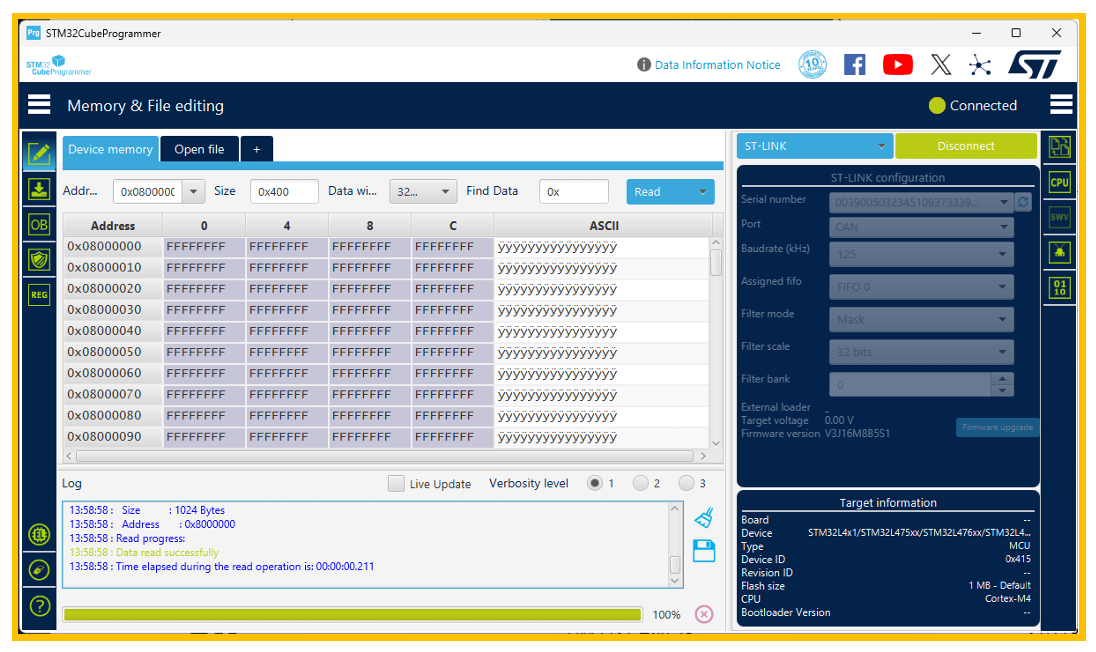
Task: Switch to the Device memory tab
Action: (x=110, y=149)
